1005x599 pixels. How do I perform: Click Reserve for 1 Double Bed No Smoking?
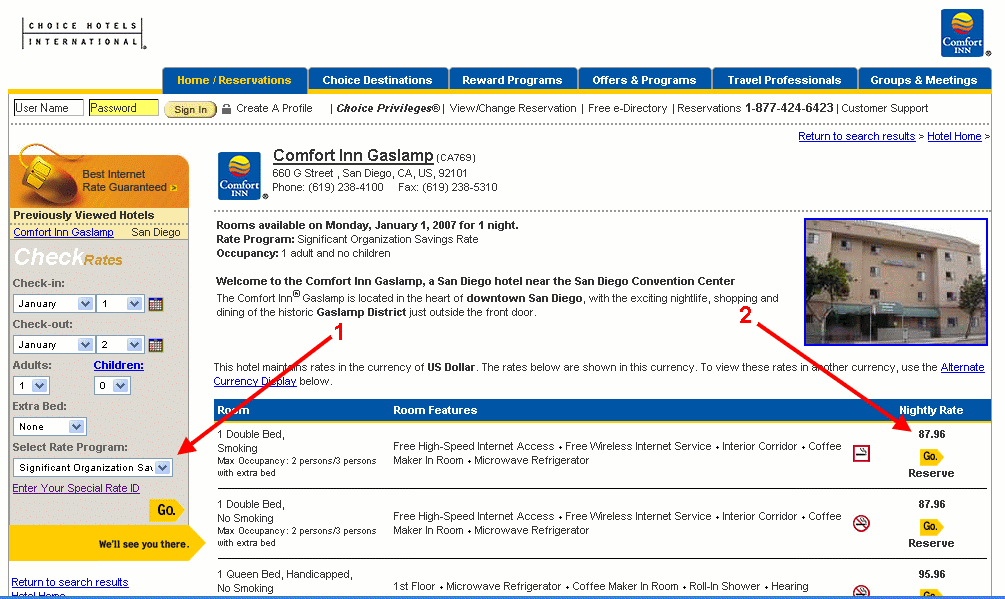[x=931, y=543]
